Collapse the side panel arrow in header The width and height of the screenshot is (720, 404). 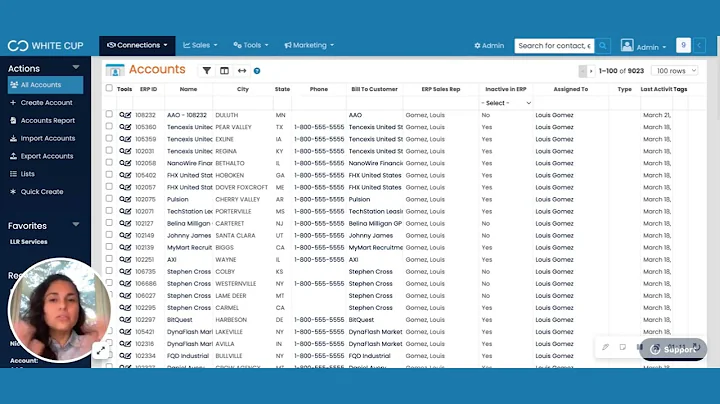pyautogui.click(x=699, y=45)
